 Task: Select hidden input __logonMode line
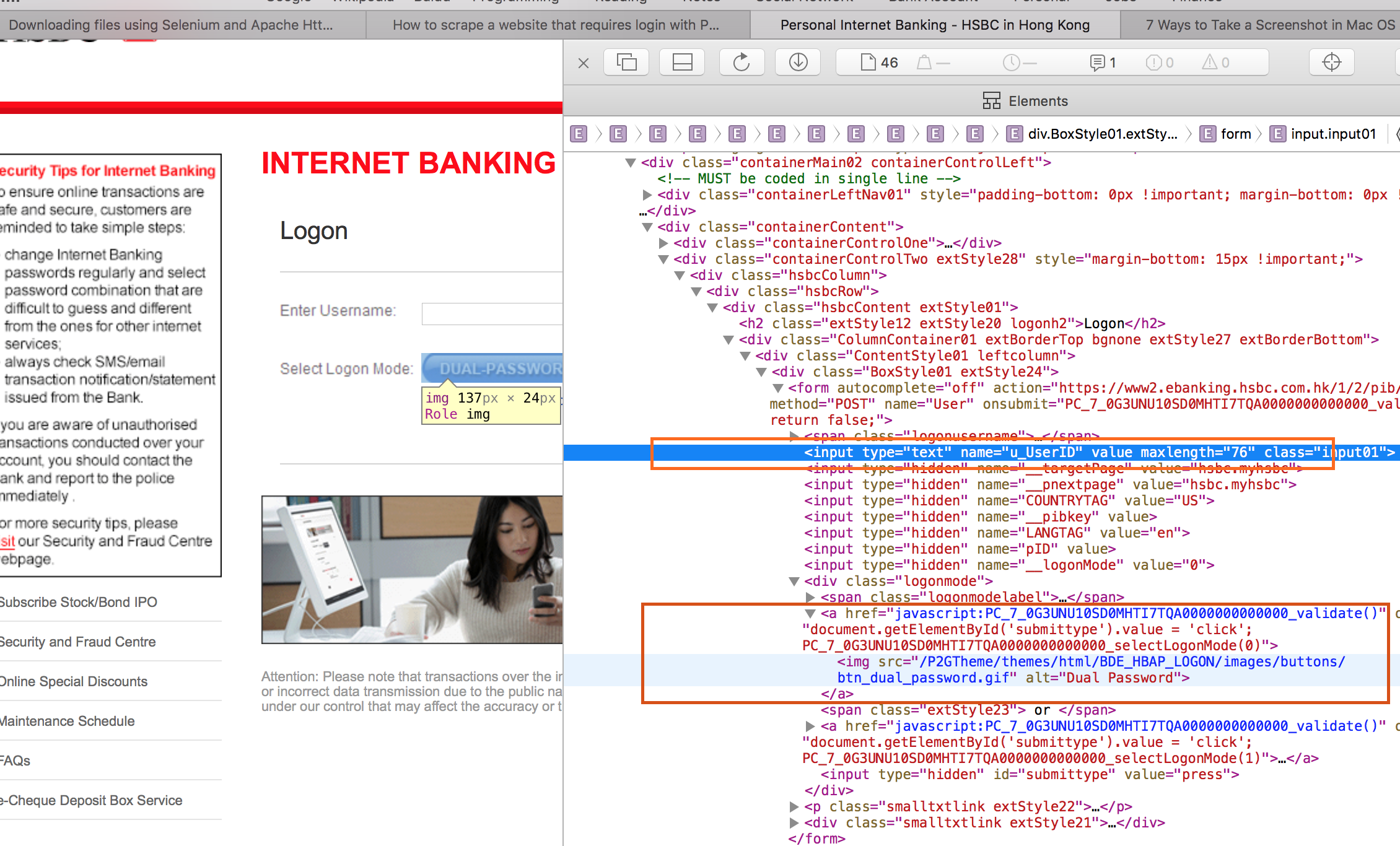pos(1009,565)
